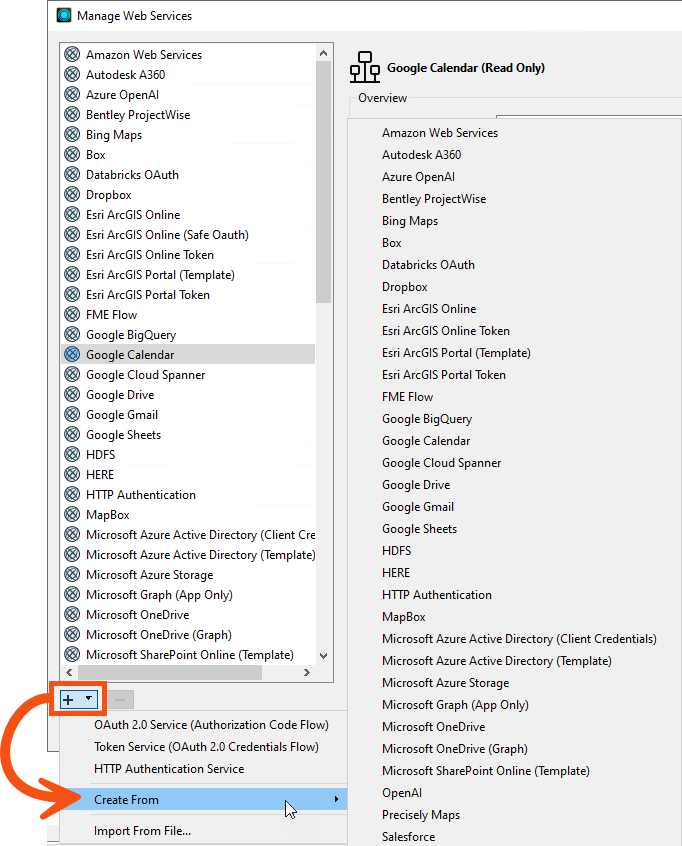Viewport: 682px width, 846px height.
Task: Select the Create From menu item
Action: tap(203, 799)
